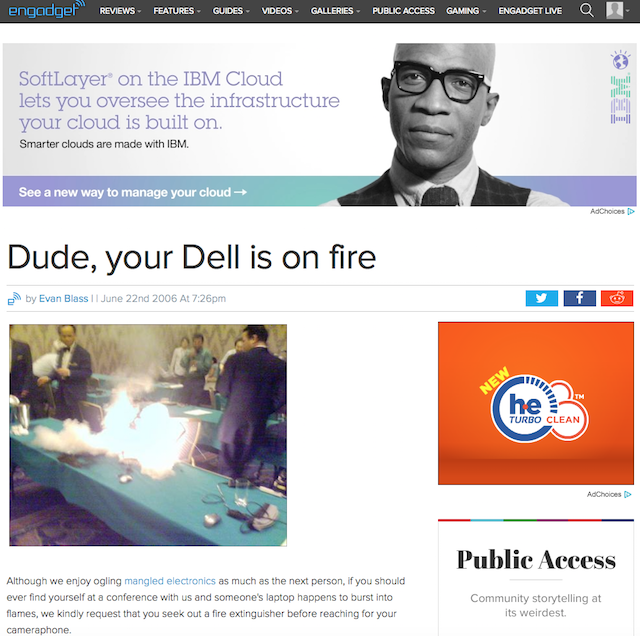Open author Evan Blass's page
Screen dimensions: 640x636
[63, 299]
